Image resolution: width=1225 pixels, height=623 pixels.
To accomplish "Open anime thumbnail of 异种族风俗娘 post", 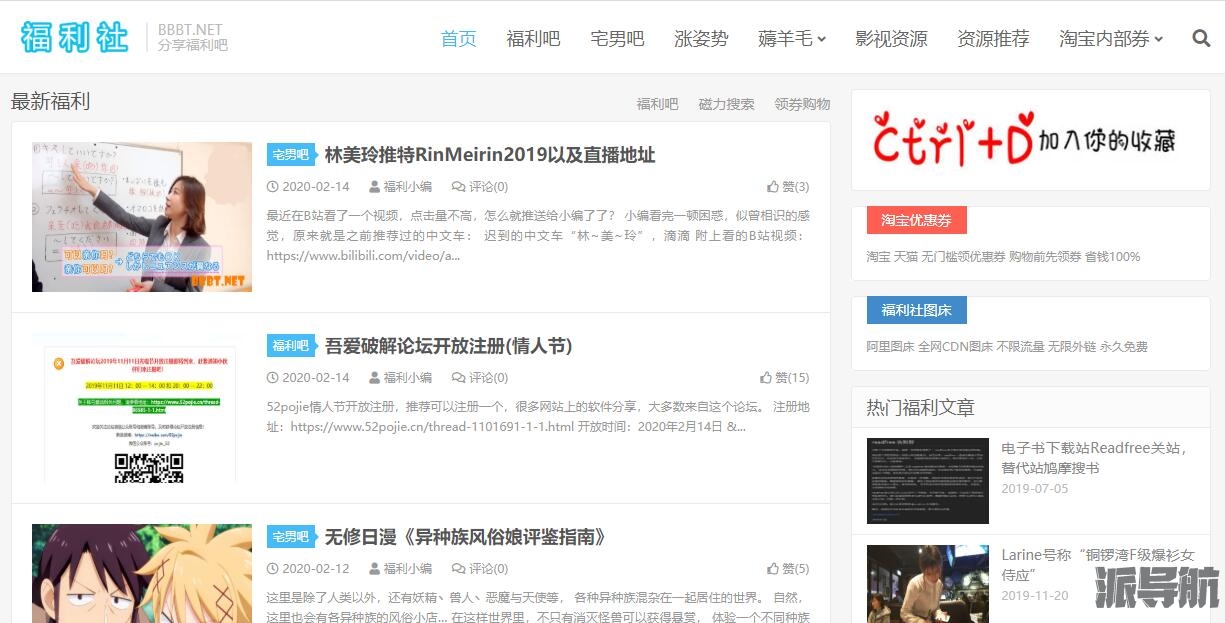I will [x=142, y=573].
